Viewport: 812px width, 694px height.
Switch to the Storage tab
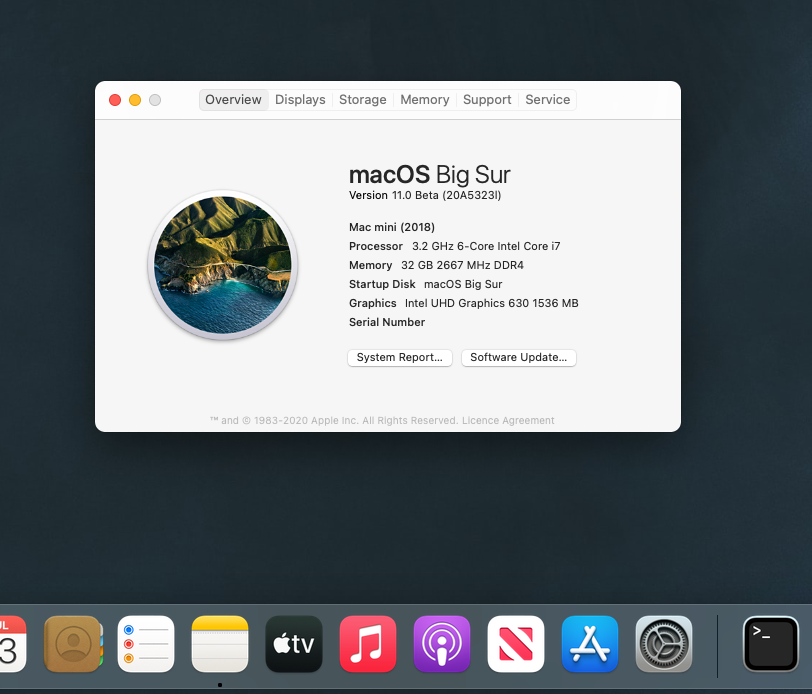pos(362,99)
